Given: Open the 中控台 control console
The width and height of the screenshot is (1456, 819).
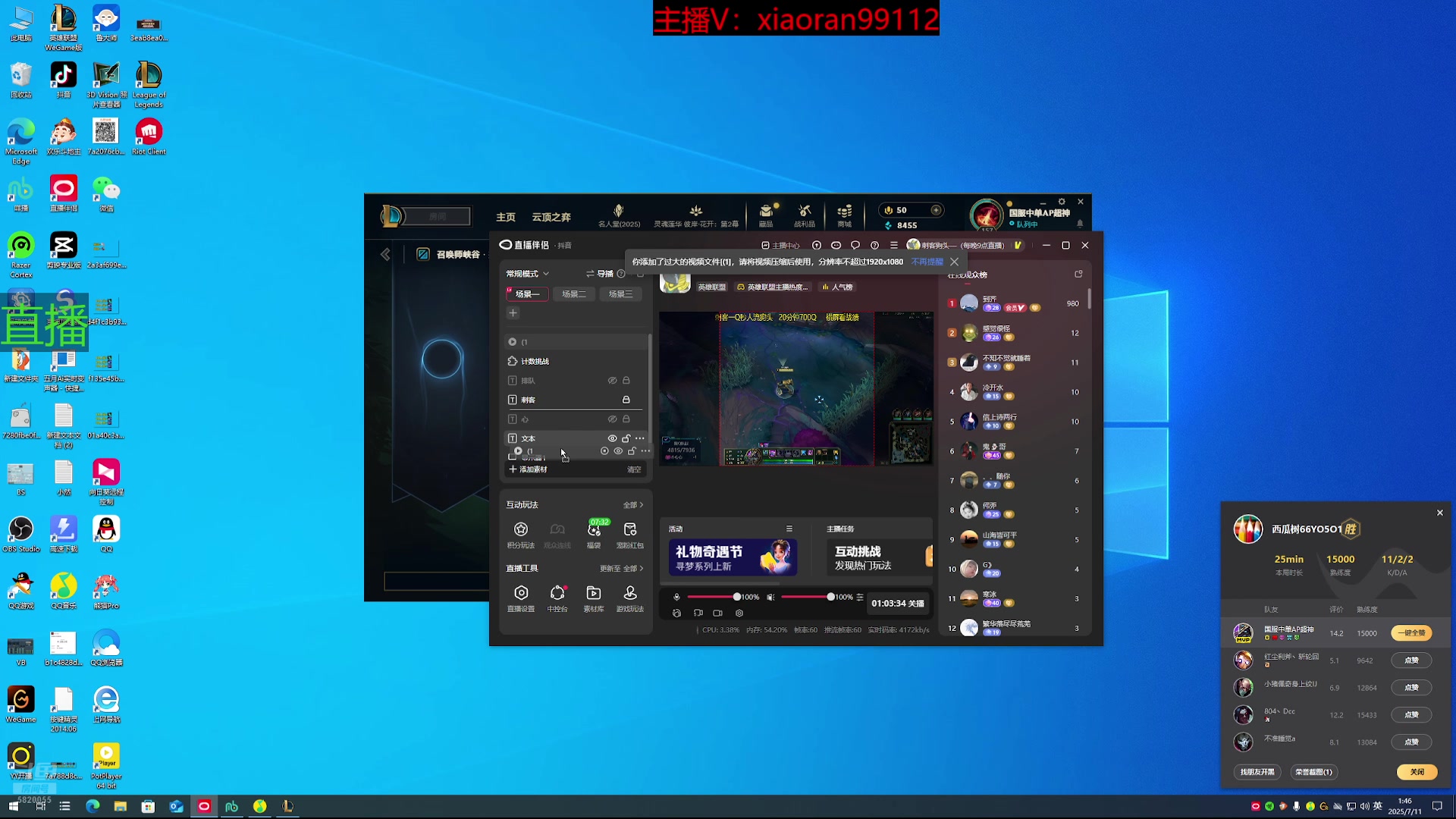Looking at the screenshot, I should [557, 598].
